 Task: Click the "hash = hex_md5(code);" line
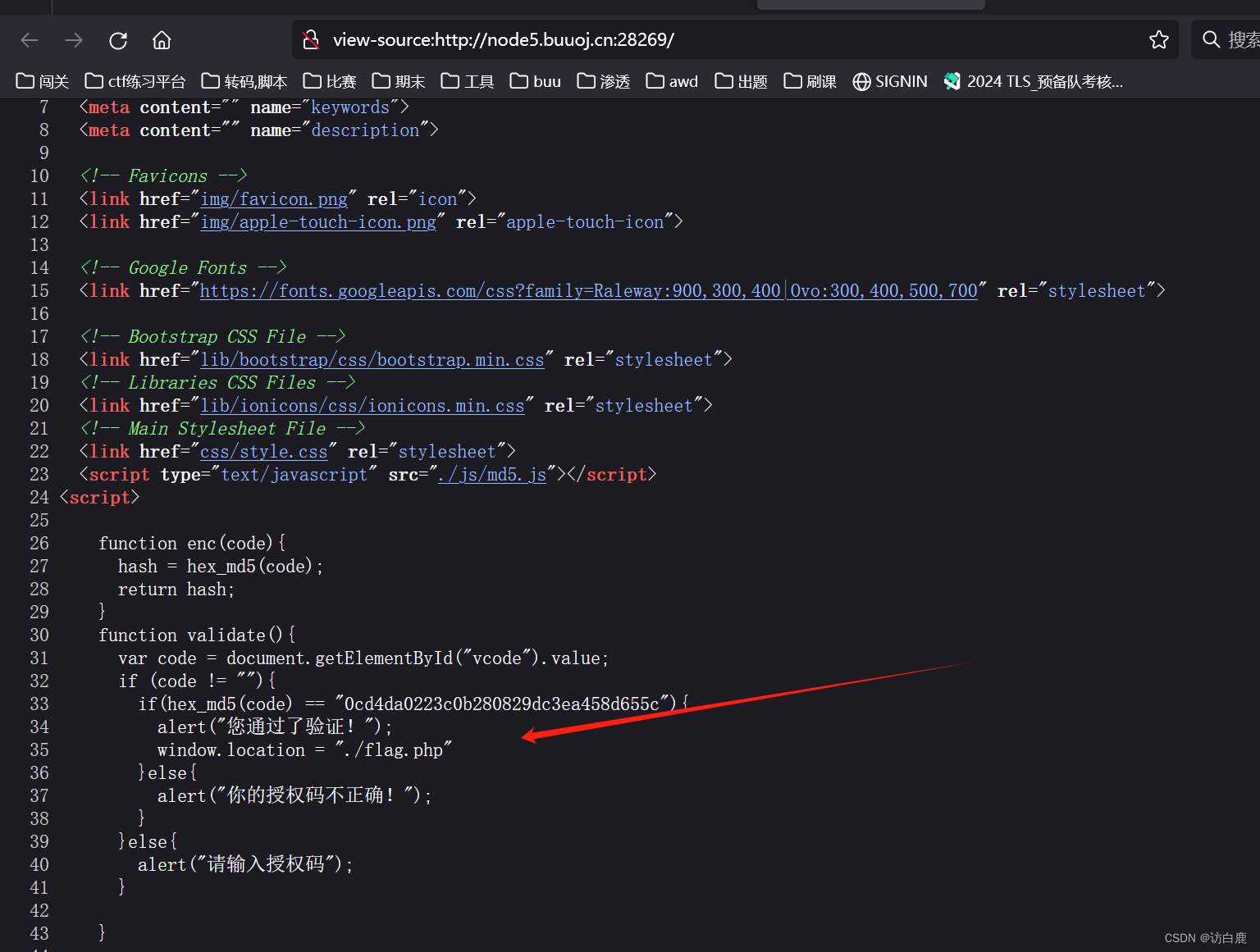tap(221, 567)
